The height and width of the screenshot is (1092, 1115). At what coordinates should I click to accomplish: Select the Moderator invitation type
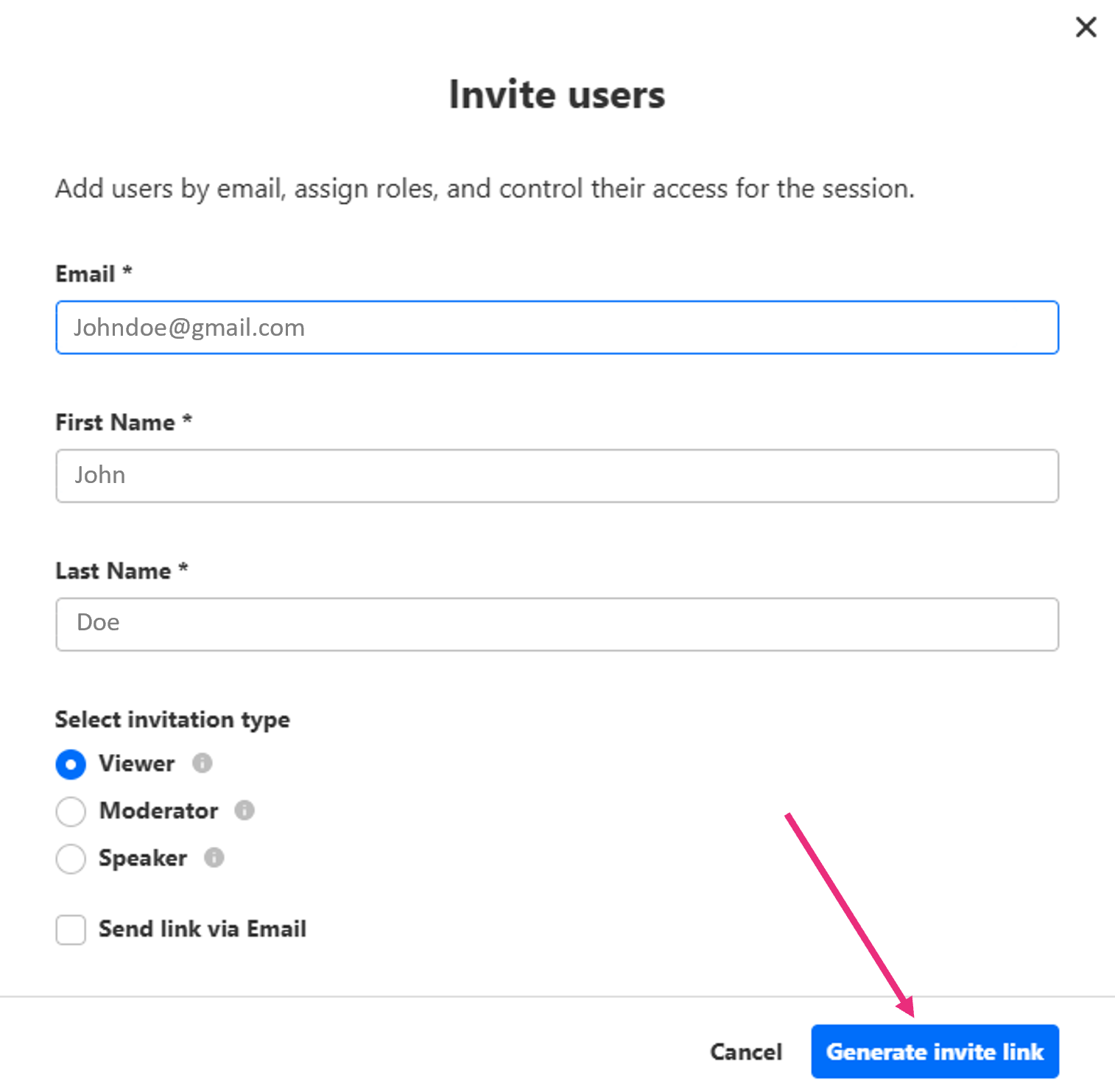click(x=71, y=811)
